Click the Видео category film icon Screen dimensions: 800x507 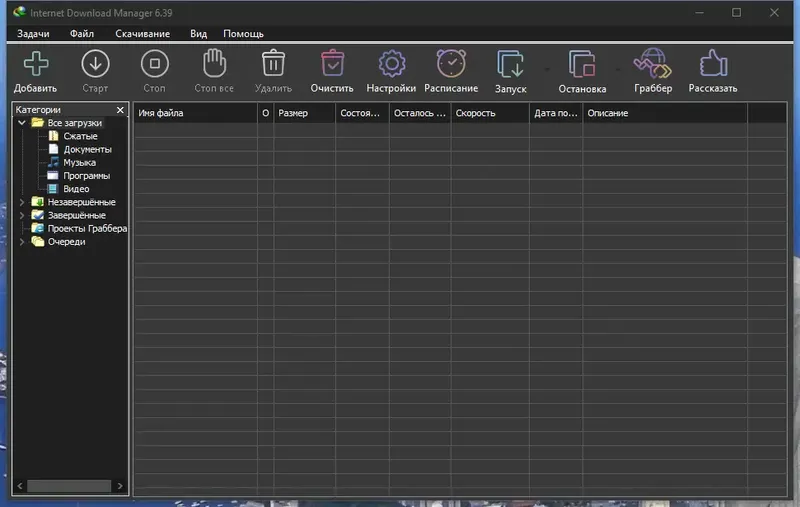point(53,189)
